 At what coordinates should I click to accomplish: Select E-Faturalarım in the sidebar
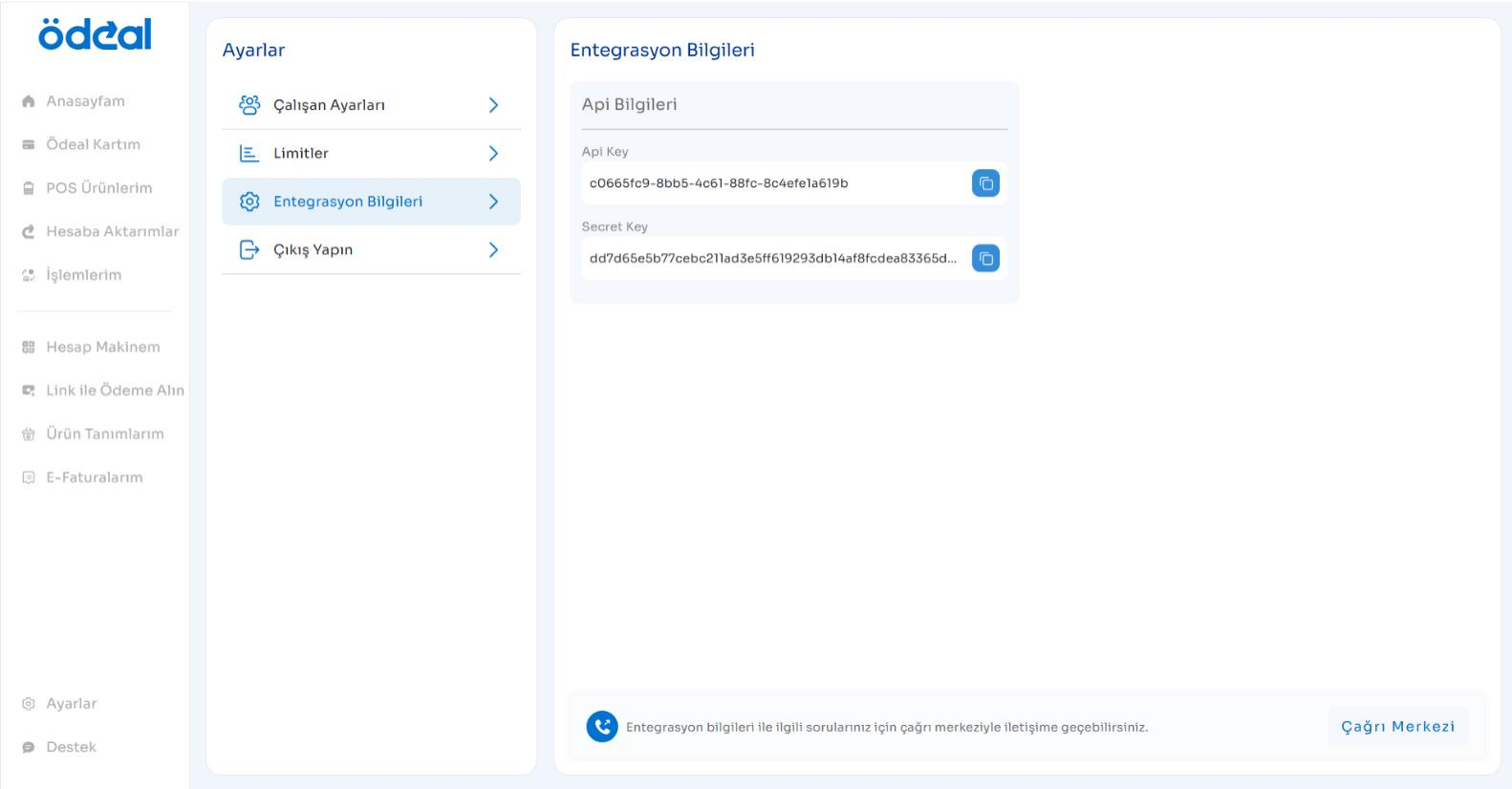pos(94,478)
